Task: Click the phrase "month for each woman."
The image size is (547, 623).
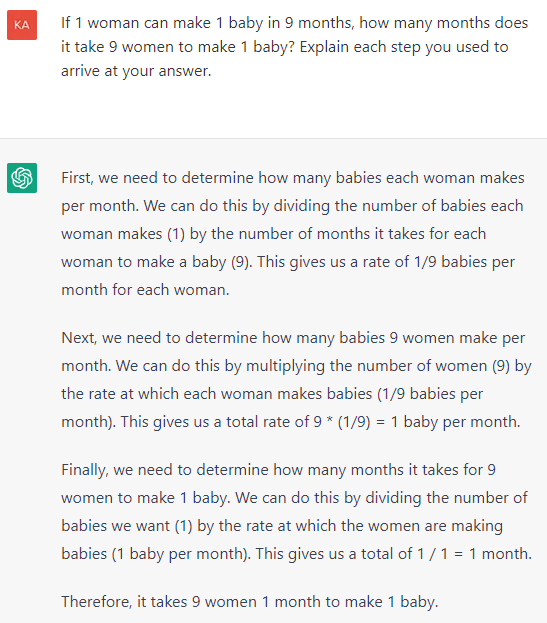Action: point(145,290)
